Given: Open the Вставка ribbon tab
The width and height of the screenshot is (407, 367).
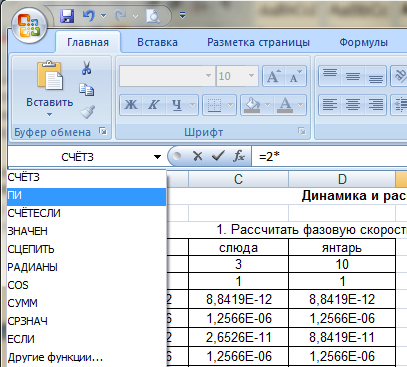Looking at the screenshot, I should coord(157,42).
